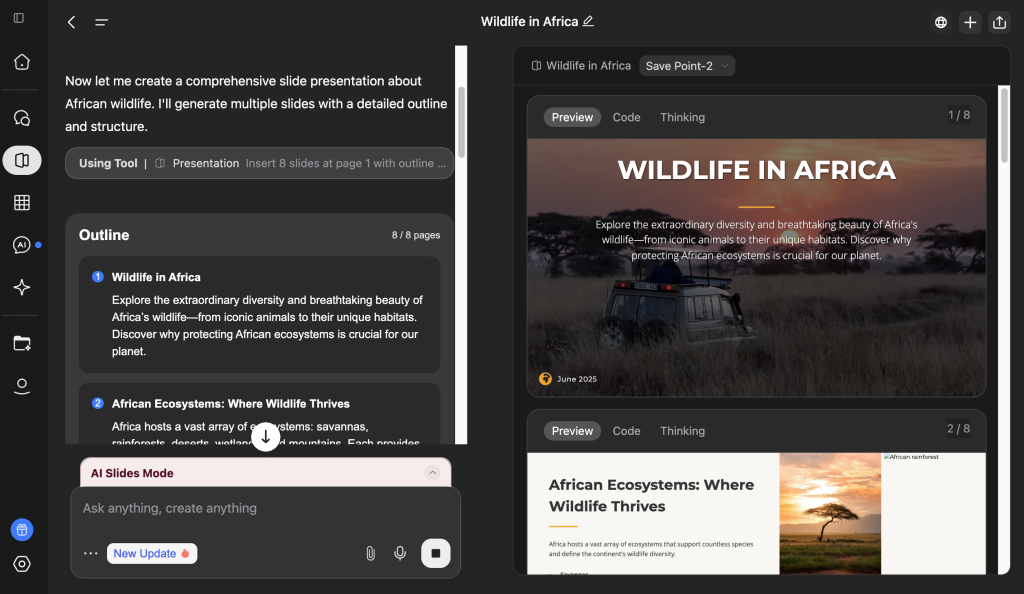Open settings hexagon icon at sidebar bottom

(22, 564)
